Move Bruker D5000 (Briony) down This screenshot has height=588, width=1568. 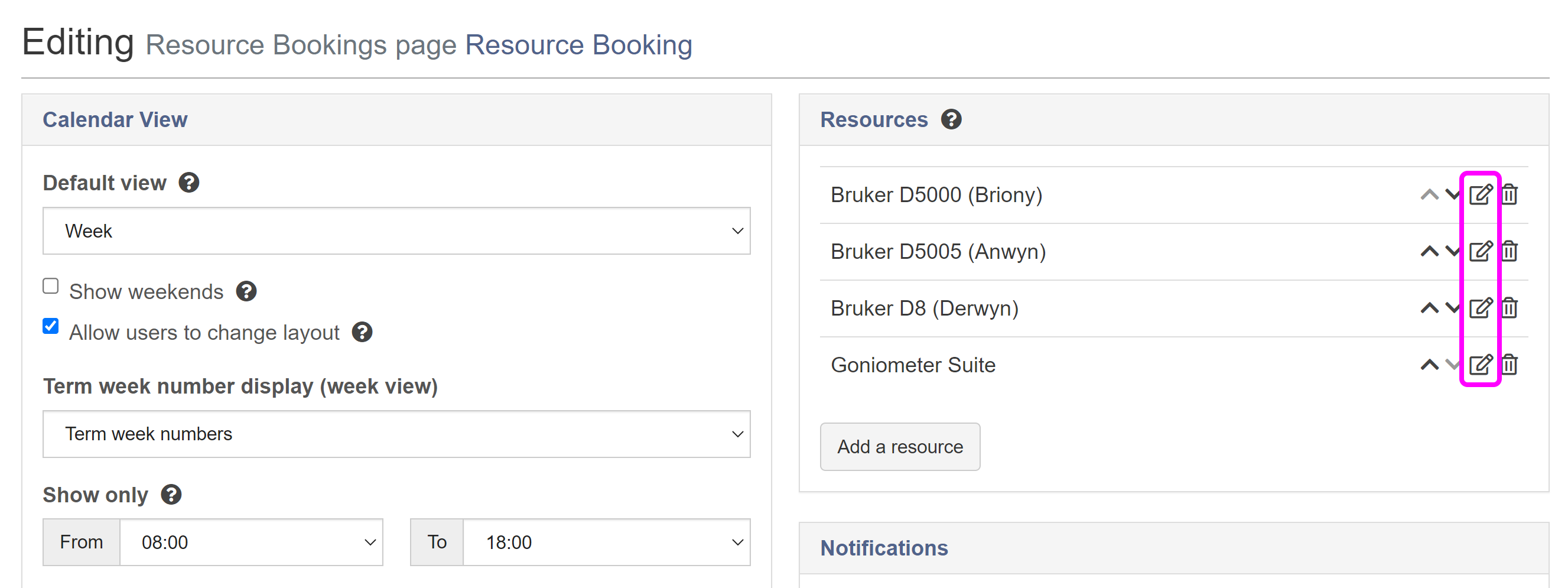click(1452, 195)
